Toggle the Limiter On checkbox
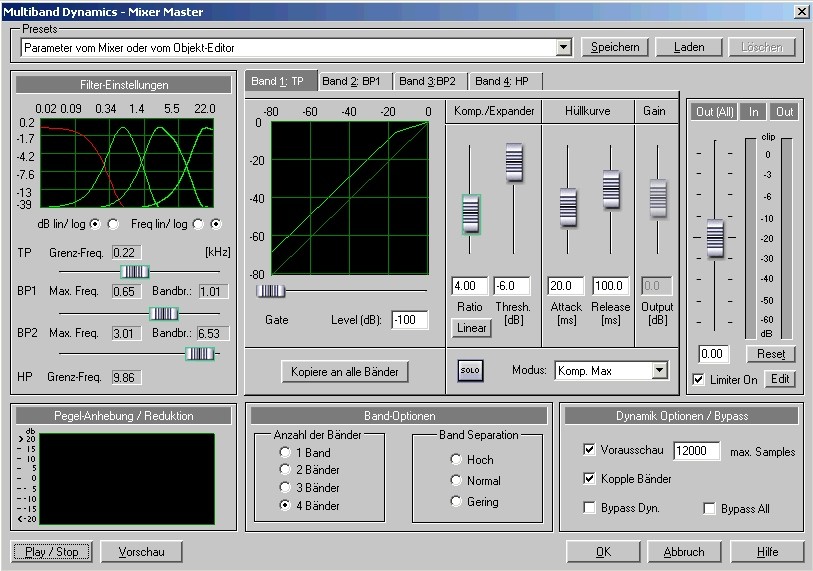 [x=698, y=380]
